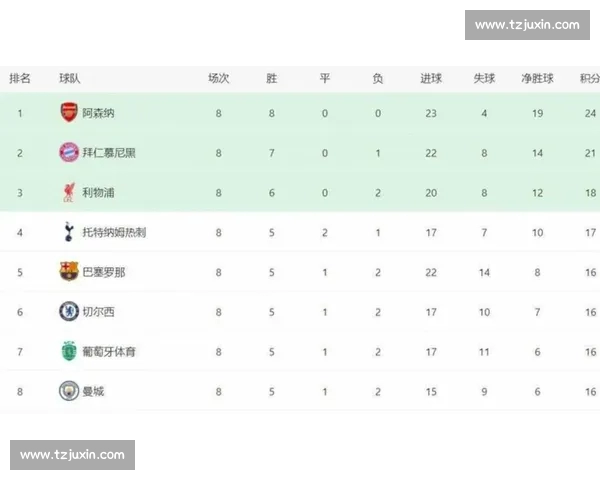Click the Sporting CP crest icon
The image size is (600, 480).
tap(68, 351)
